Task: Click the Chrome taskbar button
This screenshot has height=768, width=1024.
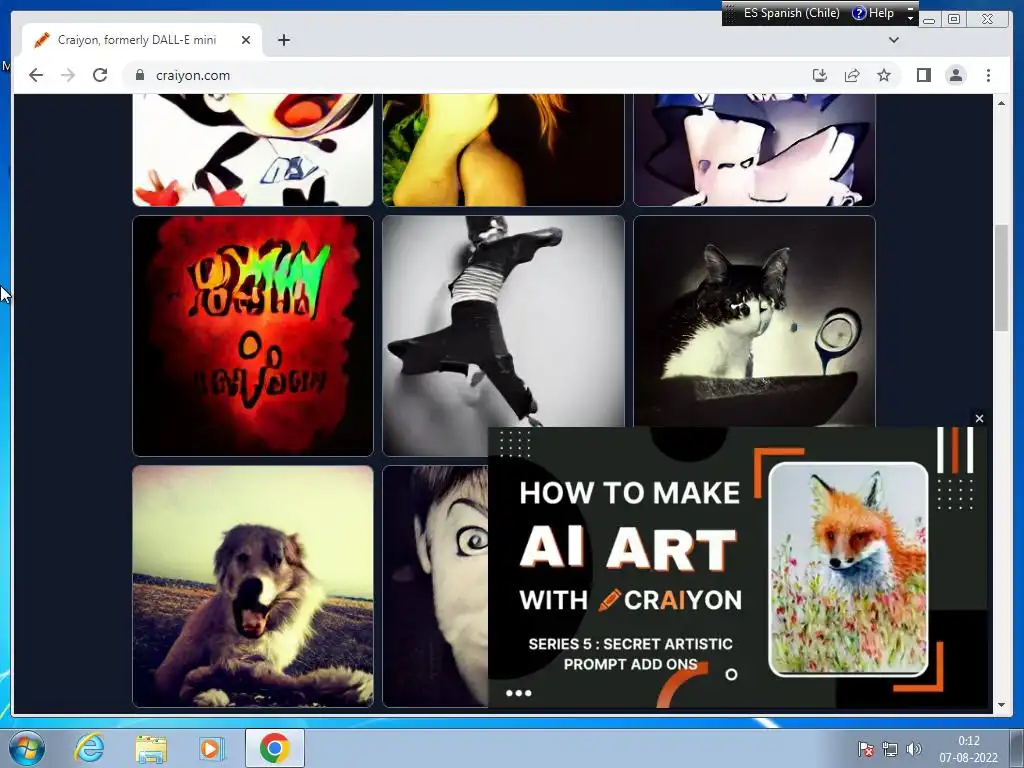Action: (x=274, y=748)
